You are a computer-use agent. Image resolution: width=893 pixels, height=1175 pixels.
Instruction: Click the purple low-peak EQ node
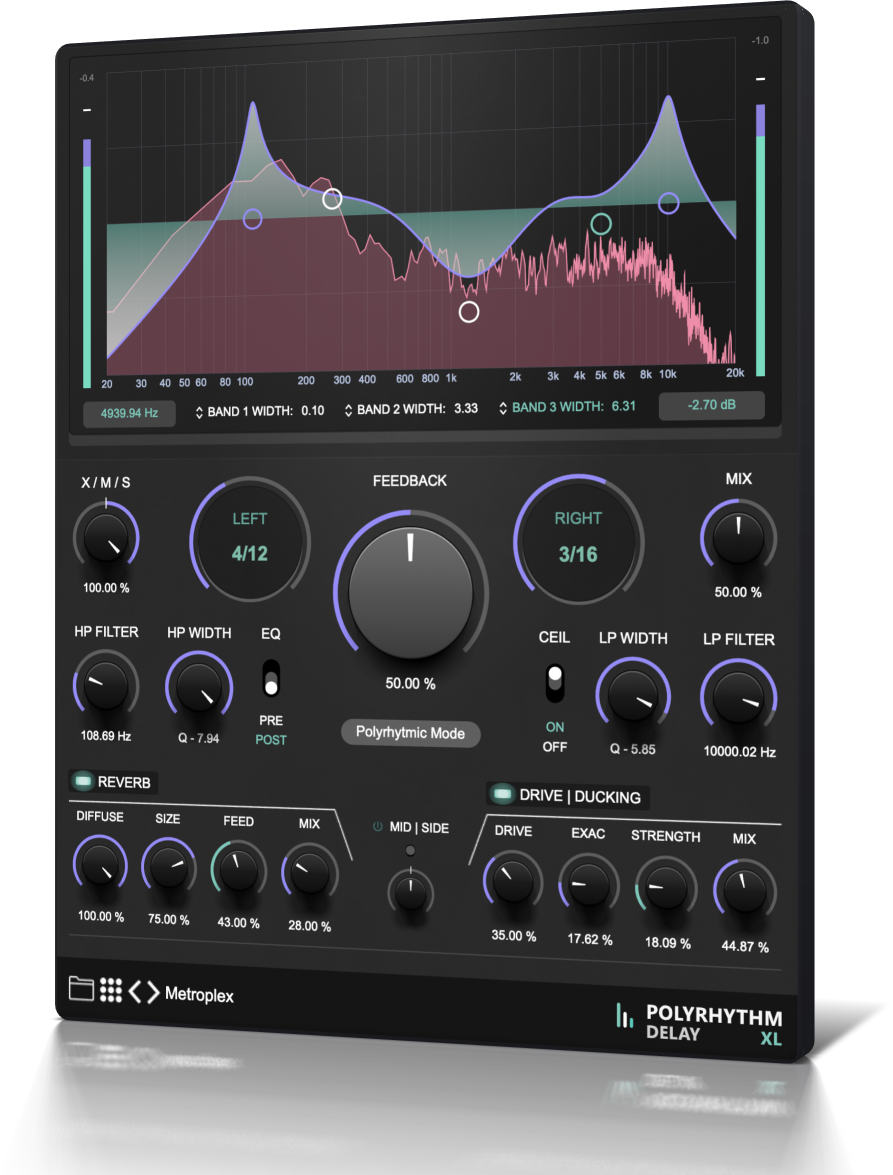pyautogui.click(x=252, y=219)
